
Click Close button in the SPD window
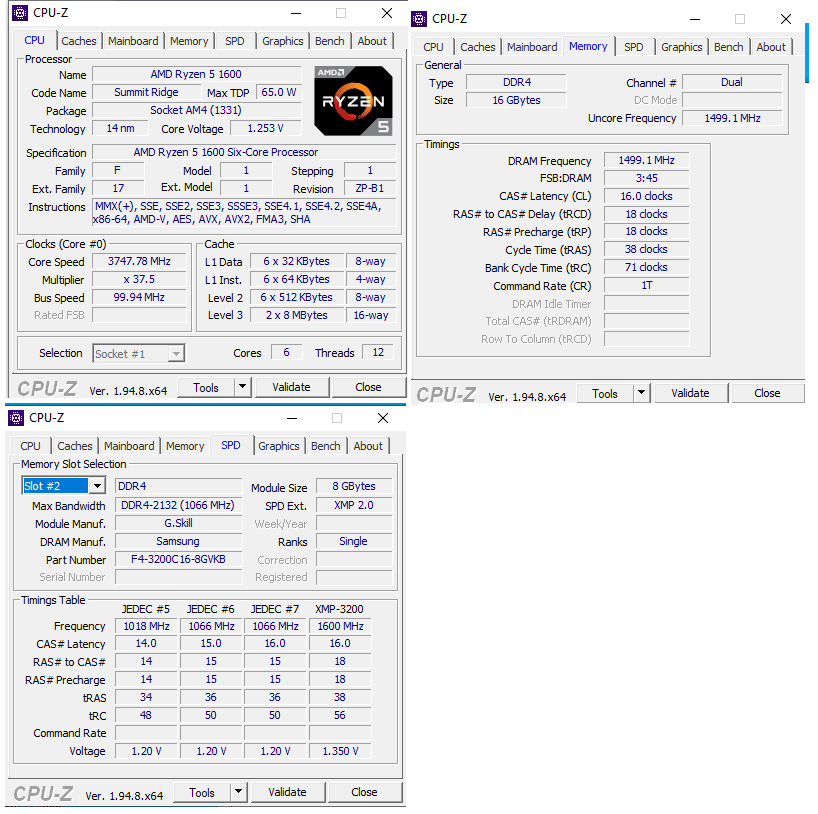pos(364,792)
